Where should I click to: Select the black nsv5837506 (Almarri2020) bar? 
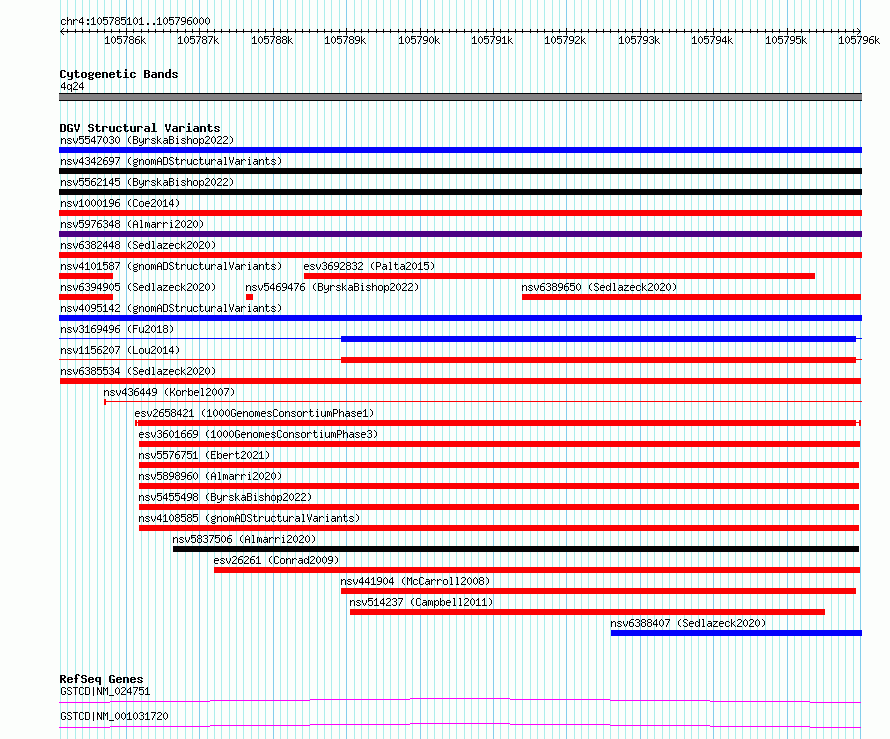[x=516, y=549]
